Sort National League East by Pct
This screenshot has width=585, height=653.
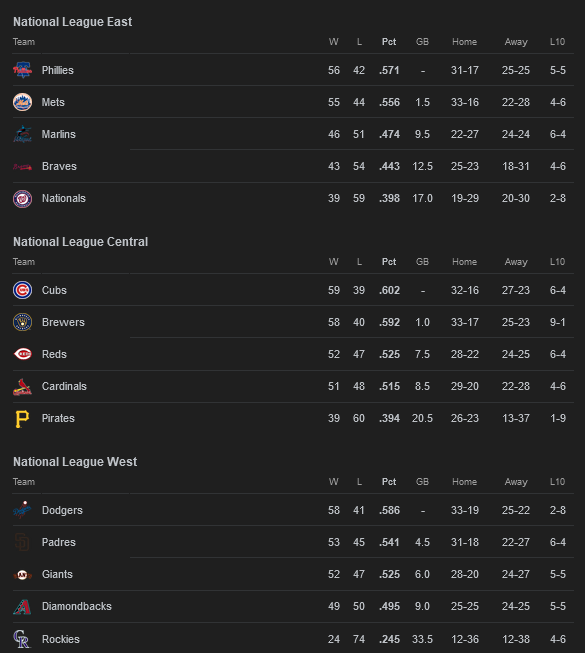tap(389, 42)
